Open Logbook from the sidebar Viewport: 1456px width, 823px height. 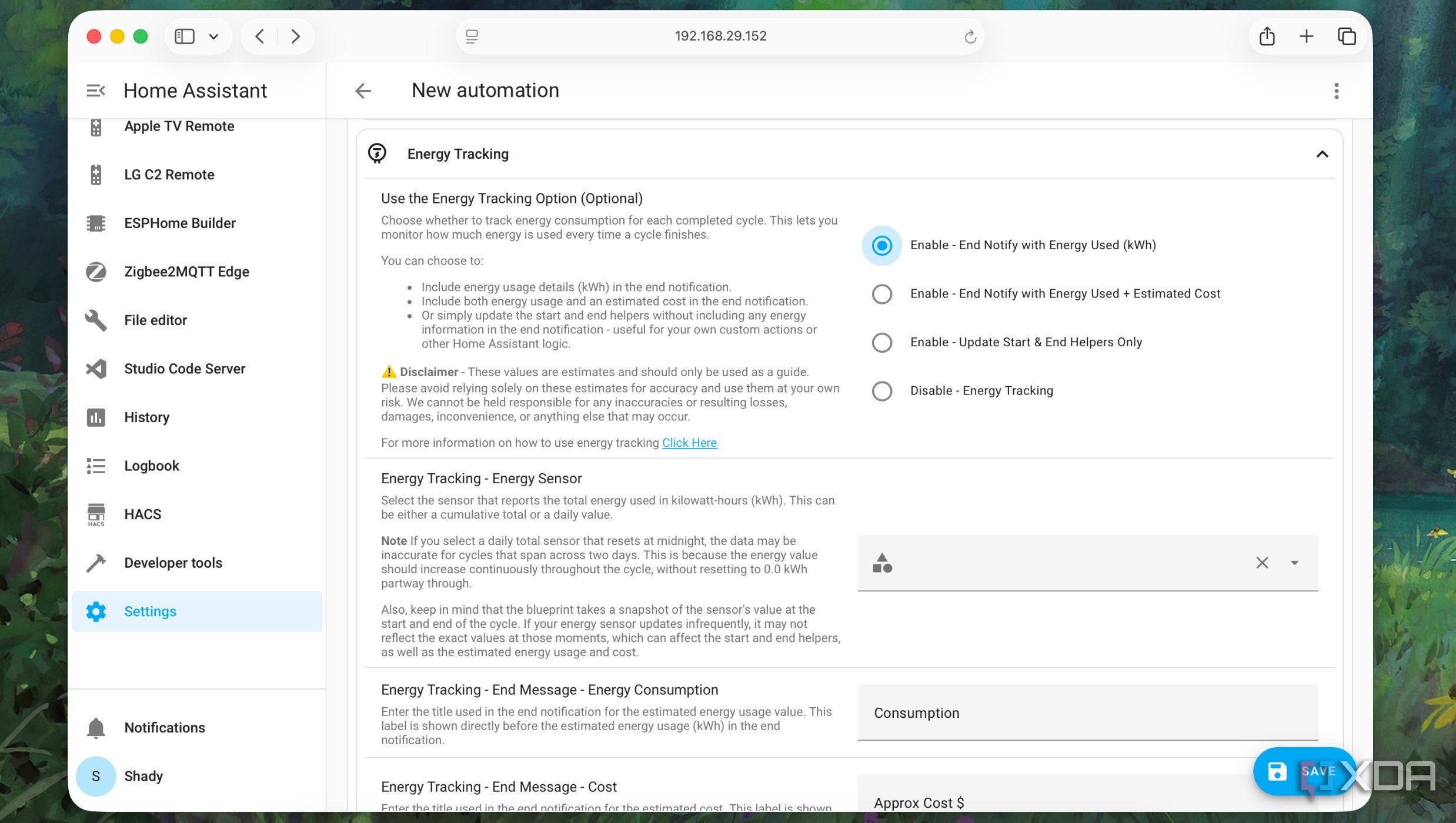pyautogui.click(x=198, y=466)
